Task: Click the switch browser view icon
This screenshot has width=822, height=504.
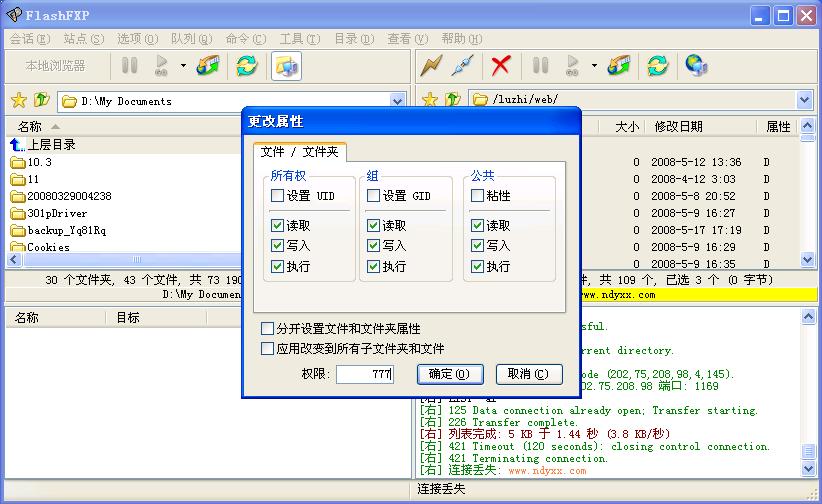Action: 286,66
